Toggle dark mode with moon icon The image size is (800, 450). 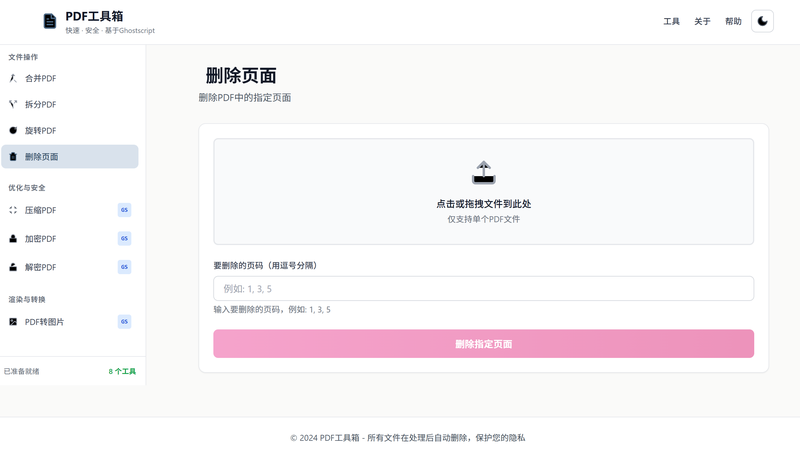[x=762, y=21]
